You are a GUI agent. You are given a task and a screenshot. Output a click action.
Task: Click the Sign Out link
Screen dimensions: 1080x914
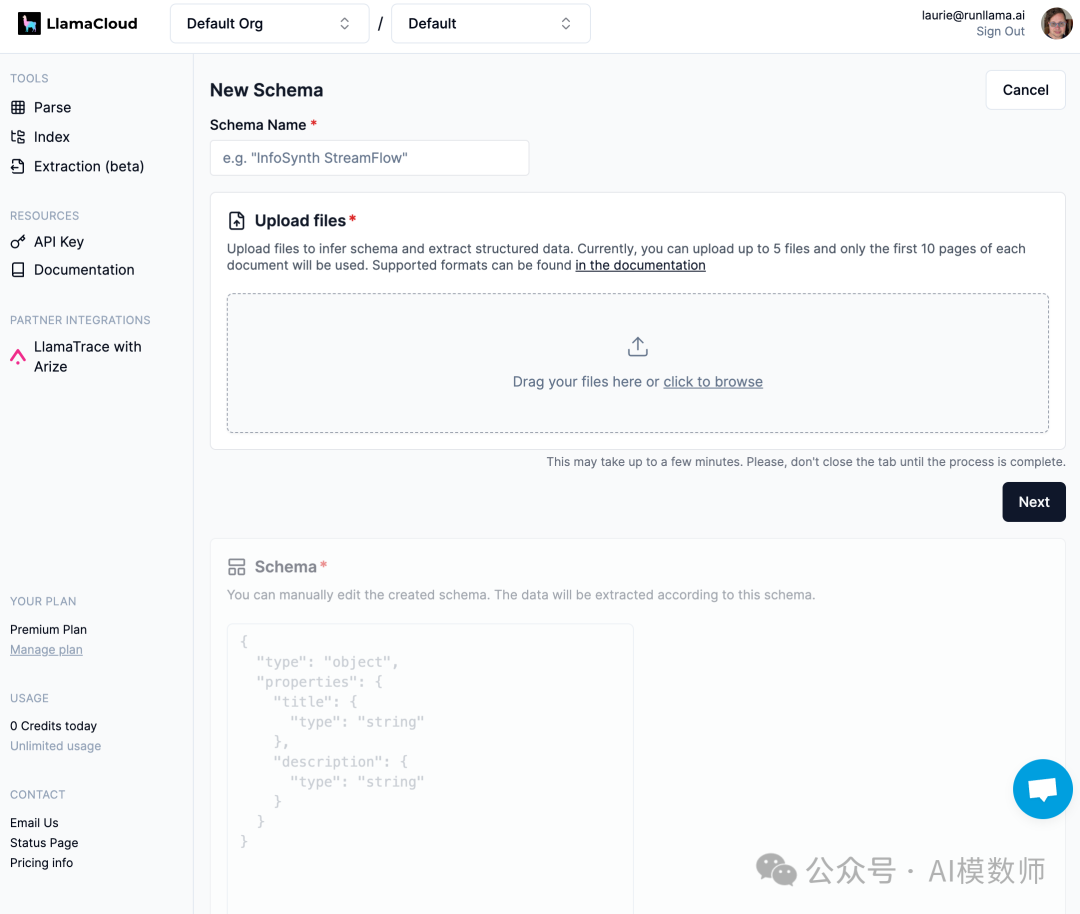(1000, 31)
